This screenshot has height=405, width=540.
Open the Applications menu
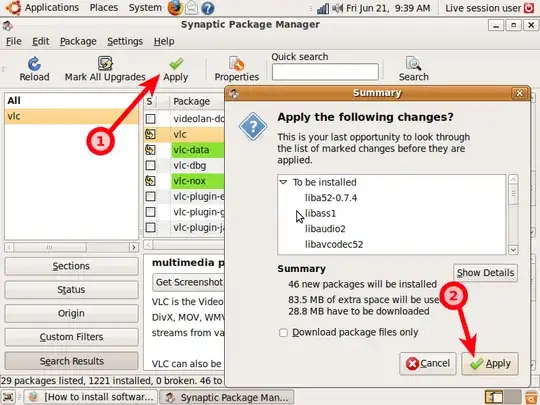[52, 8]
